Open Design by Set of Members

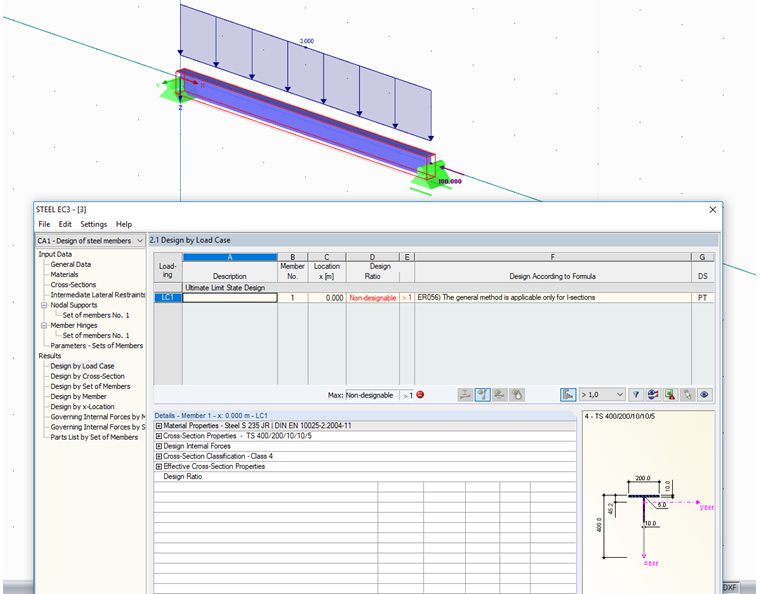click(91, 387)
